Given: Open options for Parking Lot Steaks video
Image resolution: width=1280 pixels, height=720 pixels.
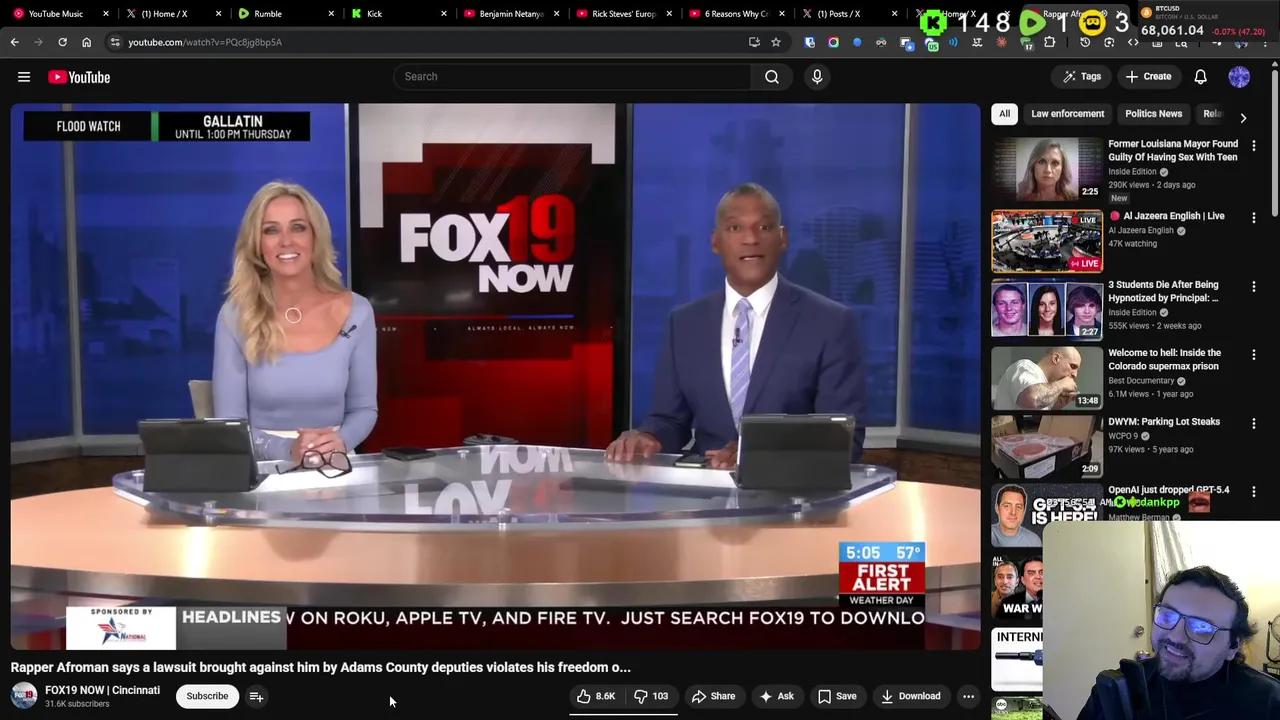Looking at the screenshot, I should point(1253,423).
